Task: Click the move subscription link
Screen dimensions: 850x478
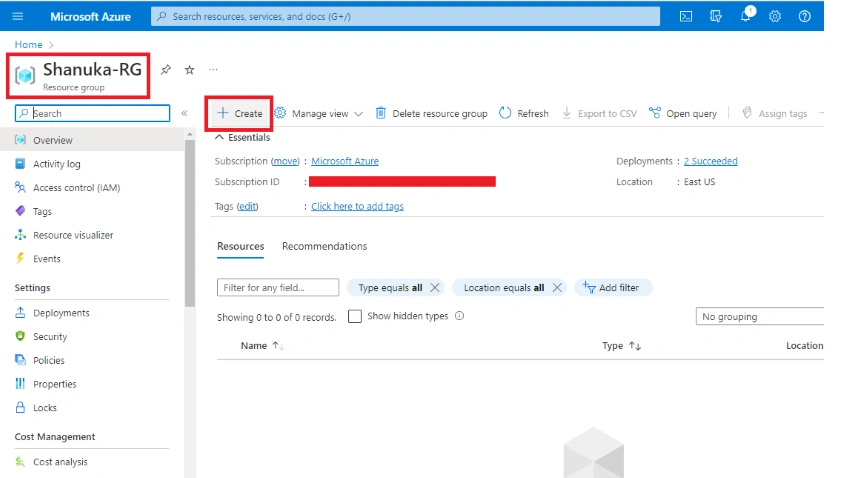Action: pyautogui.click(x=285, y=161)
